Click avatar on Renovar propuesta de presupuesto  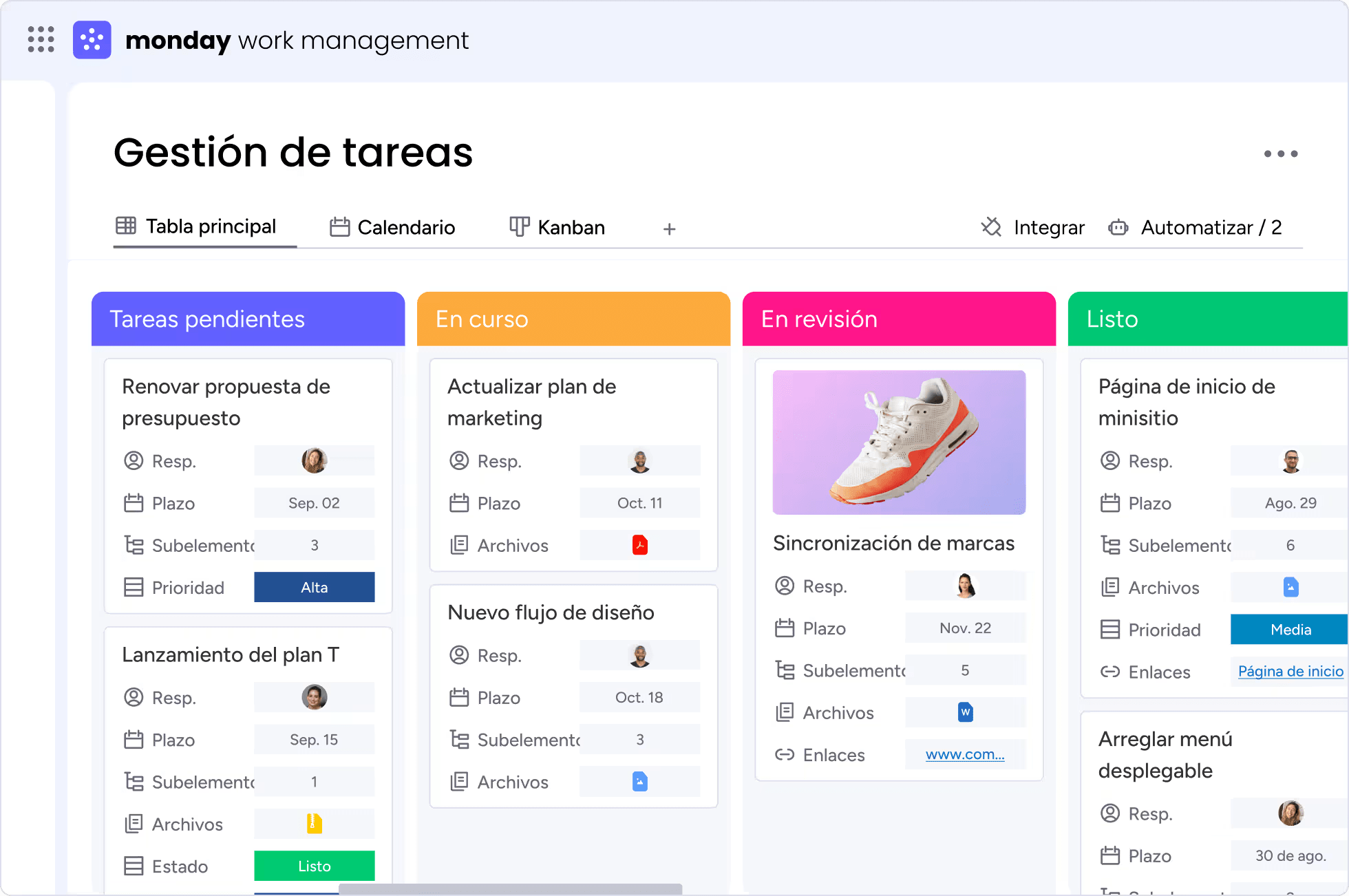pyautogui.click(x=315, y=460)
